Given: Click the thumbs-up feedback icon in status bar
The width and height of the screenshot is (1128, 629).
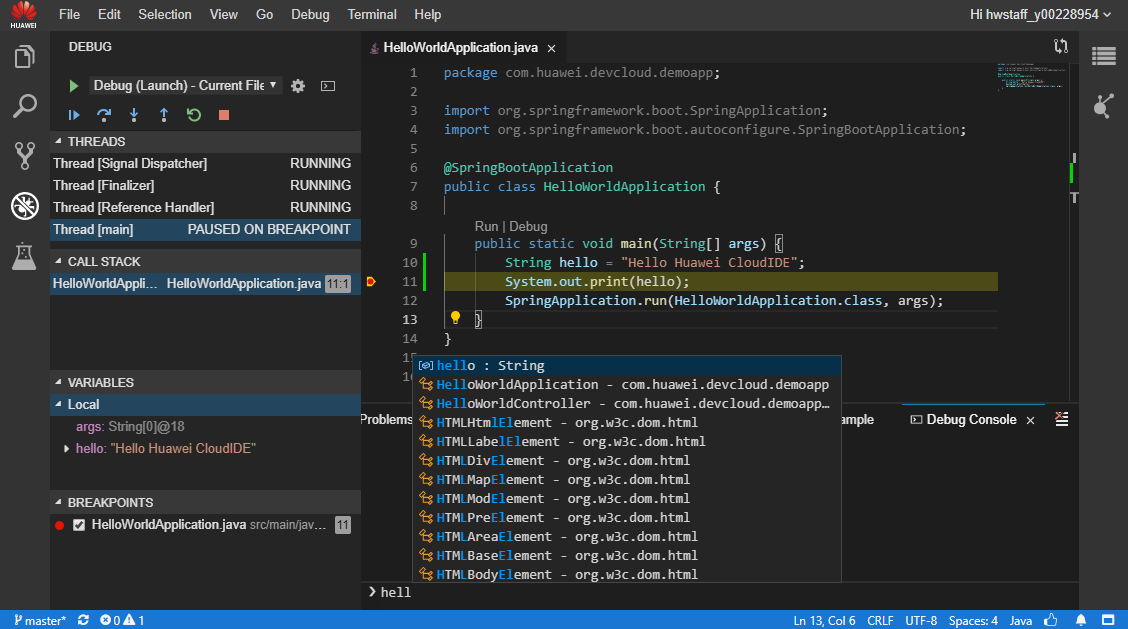Looking at the screenshot, I should (1051, 620).
